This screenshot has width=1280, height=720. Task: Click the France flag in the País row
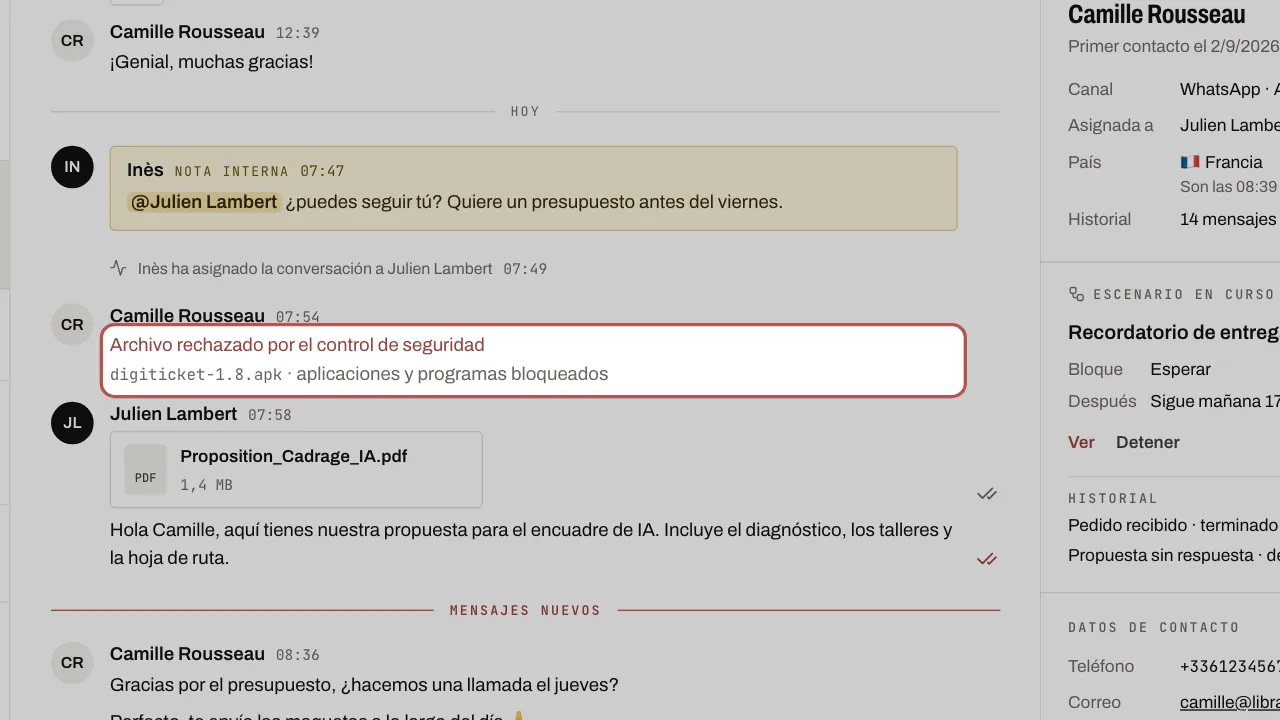1190,162
